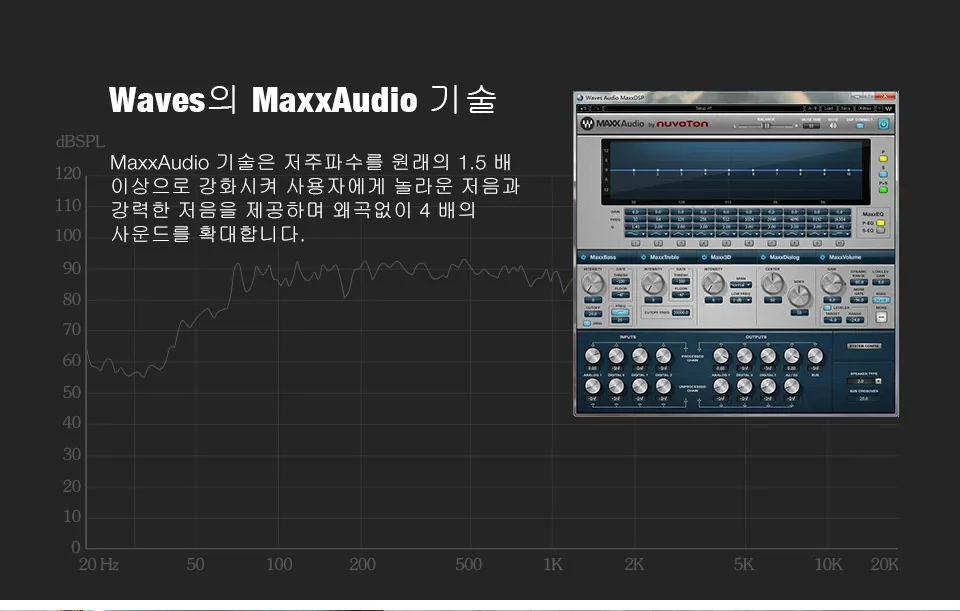Click the MaxxTreble Intensity knob
960x611 pixels.
pyautogui.click(x=653, y=283)
